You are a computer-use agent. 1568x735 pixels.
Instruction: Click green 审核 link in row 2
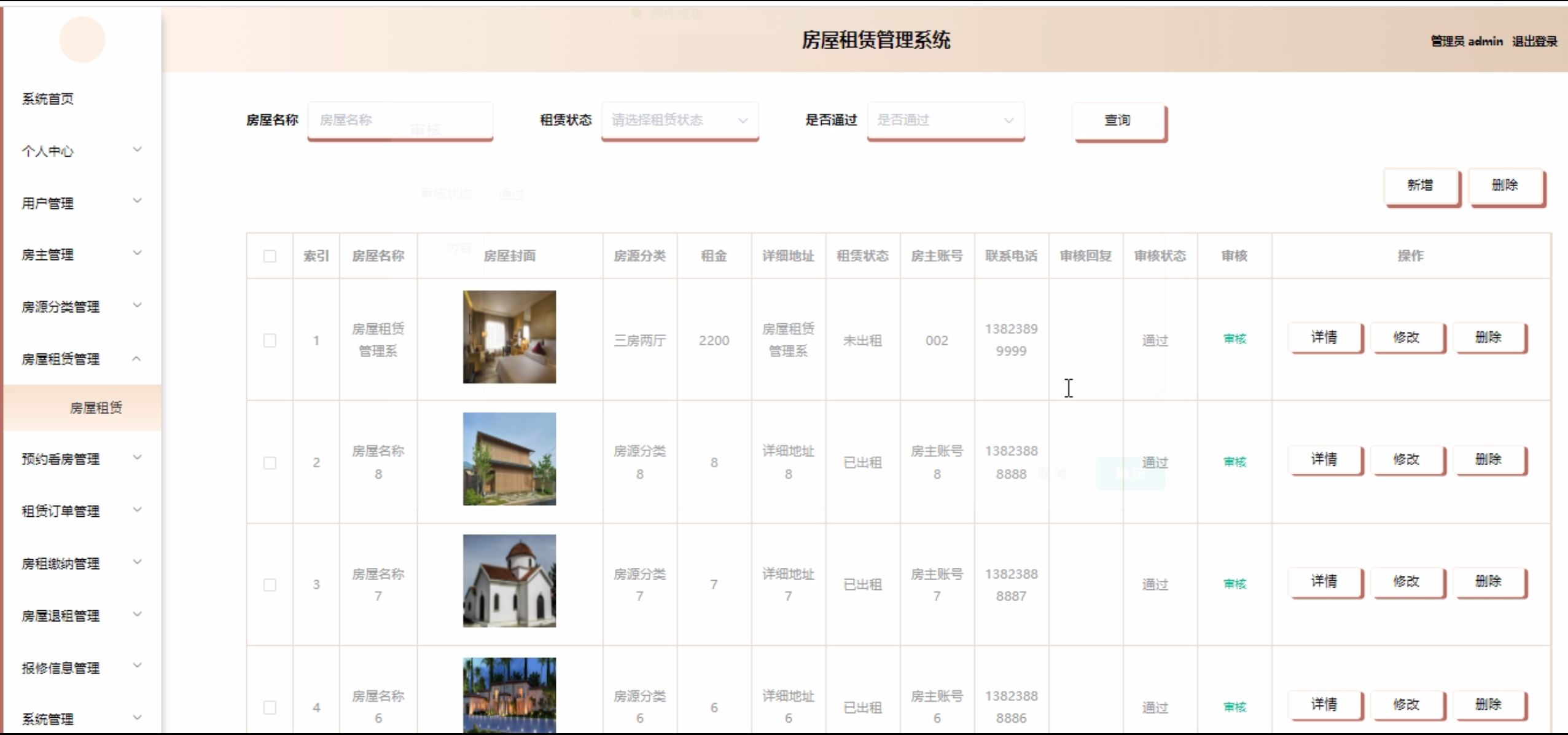(1234, 462)
